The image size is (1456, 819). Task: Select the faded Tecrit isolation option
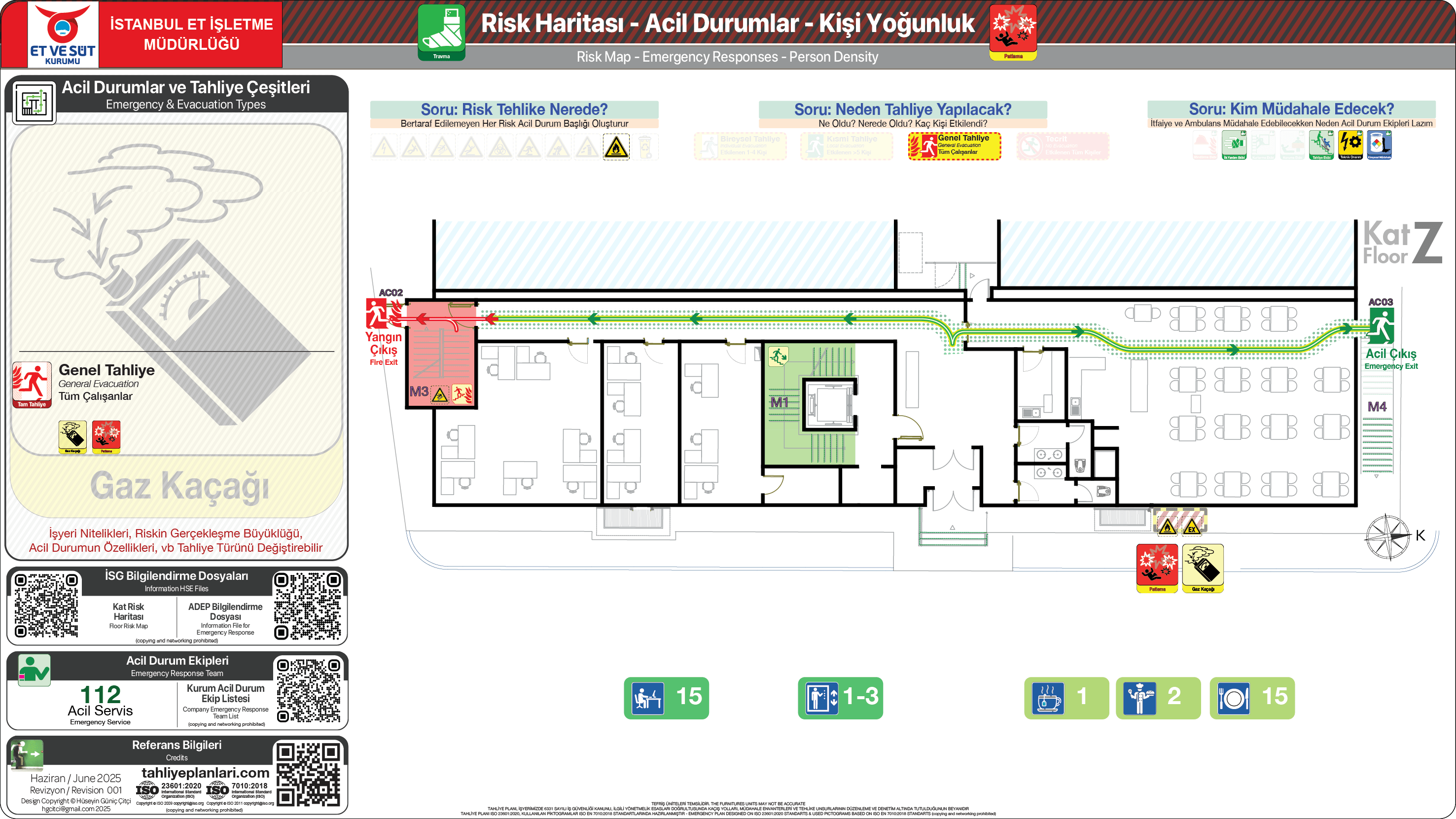point(1062,146)
